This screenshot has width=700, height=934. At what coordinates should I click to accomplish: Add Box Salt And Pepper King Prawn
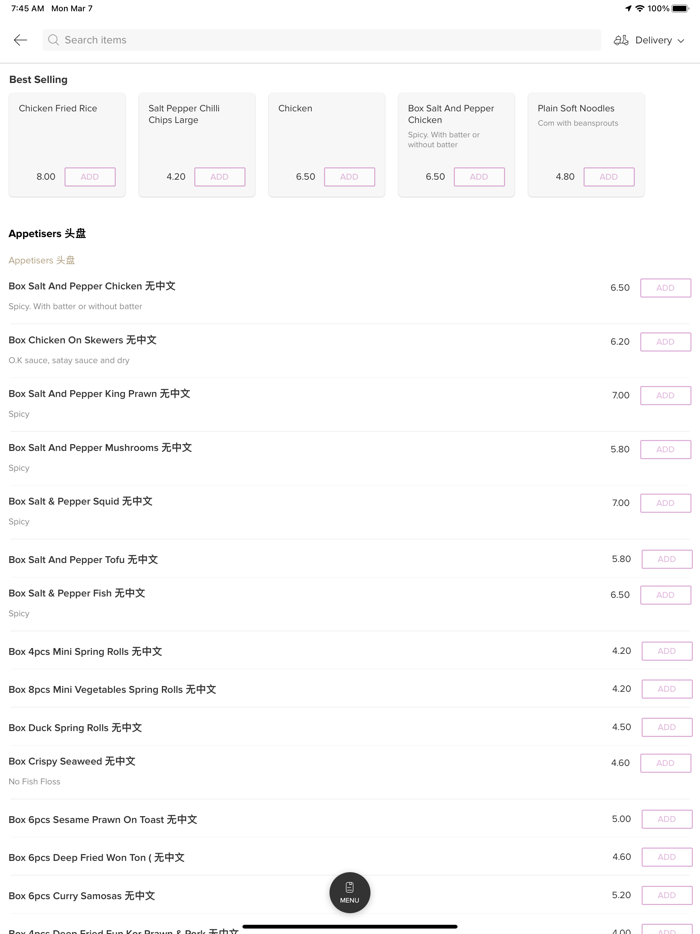coord(665,396)
